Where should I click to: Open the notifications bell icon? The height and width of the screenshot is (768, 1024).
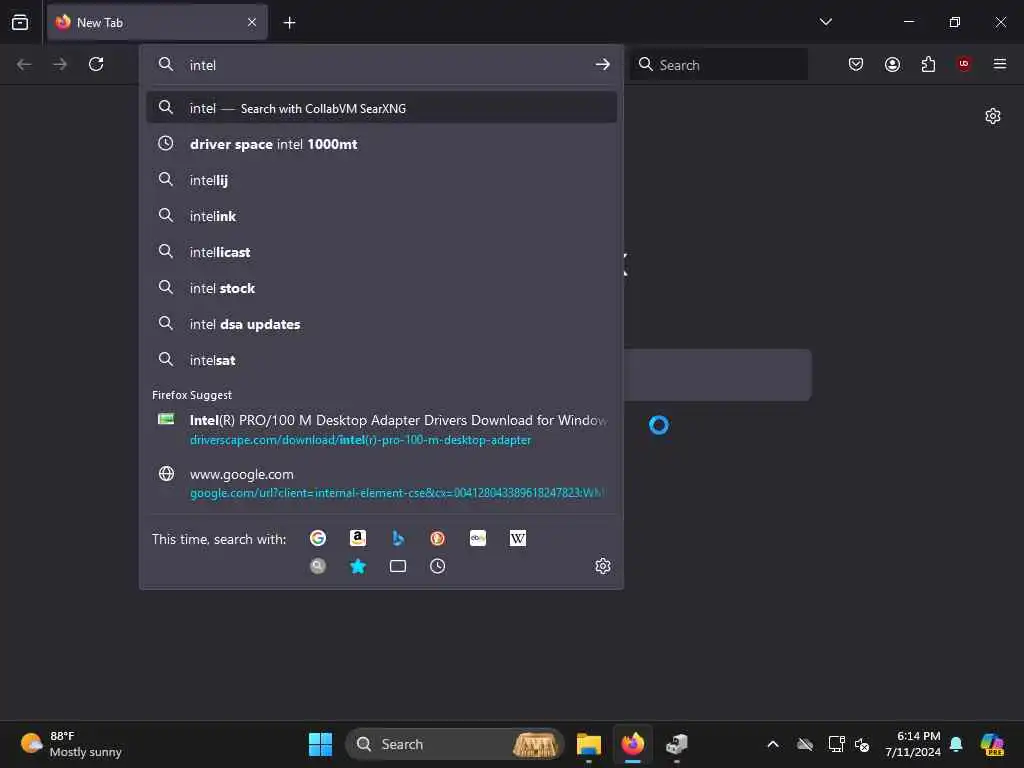click(x=956, y=744)
